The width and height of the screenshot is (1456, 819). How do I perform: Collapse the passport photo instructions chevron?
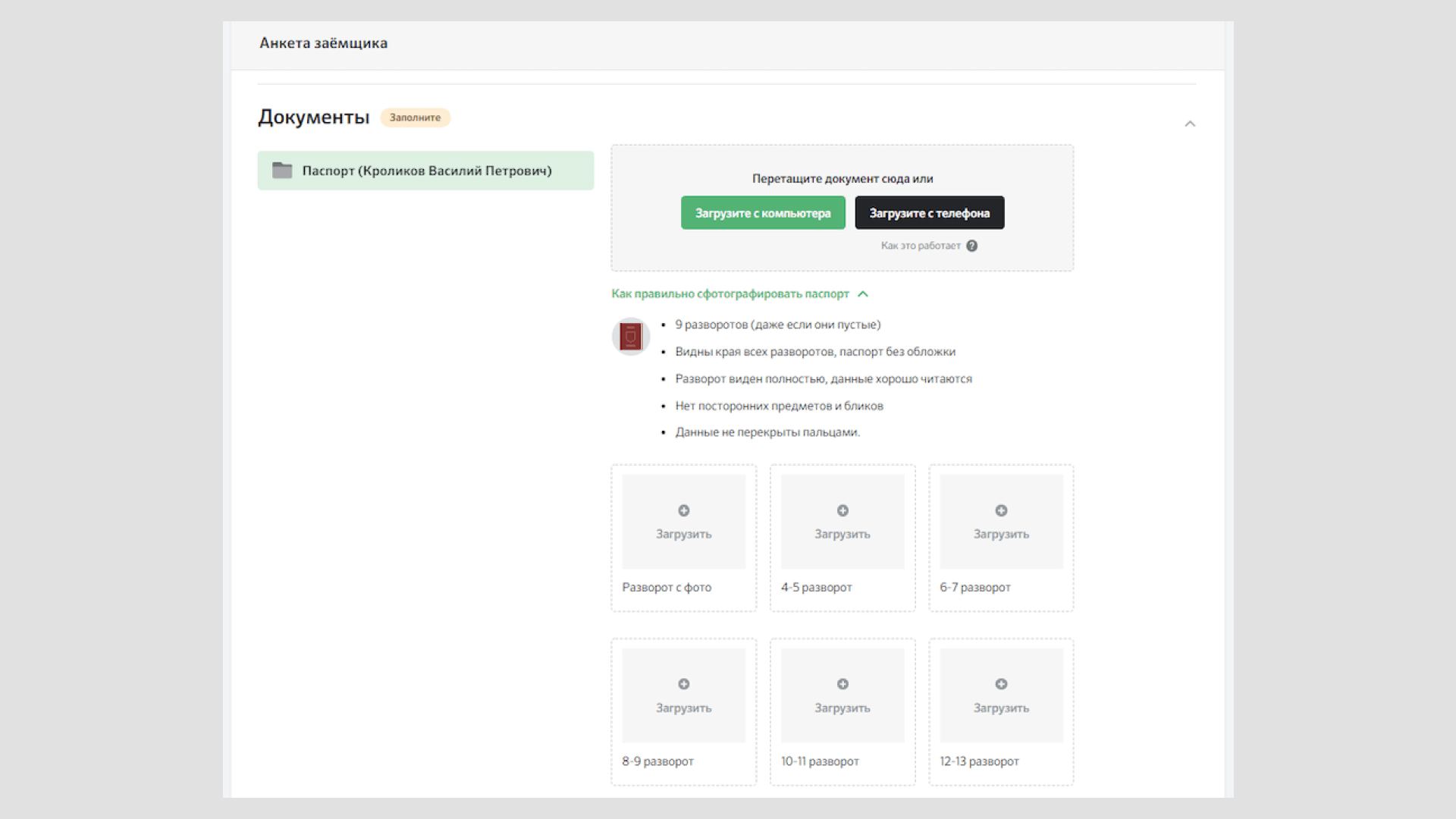coord(862,294)
